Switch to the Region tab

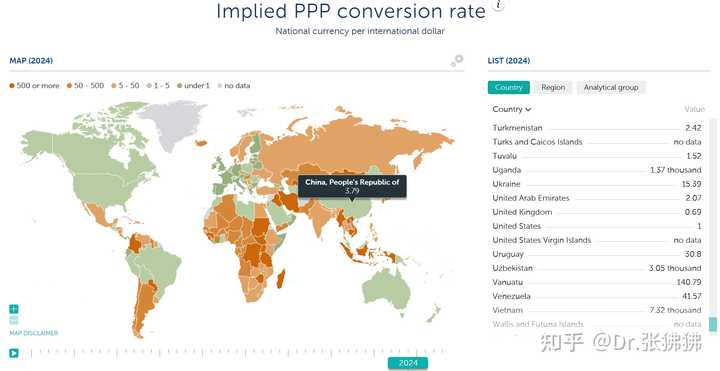(x=553, y=87)
